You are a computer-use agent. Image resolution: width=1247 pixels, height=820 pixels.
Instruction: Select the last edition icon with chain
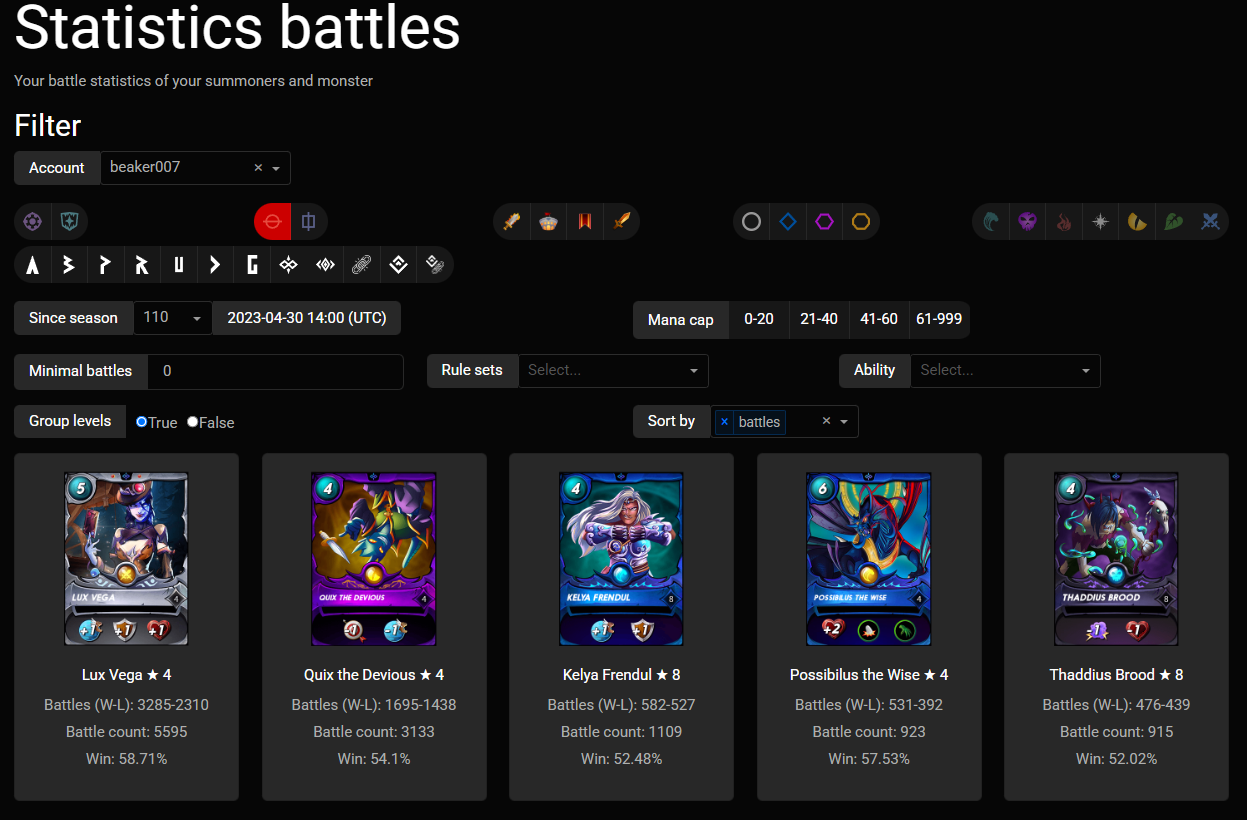point(434,265)
